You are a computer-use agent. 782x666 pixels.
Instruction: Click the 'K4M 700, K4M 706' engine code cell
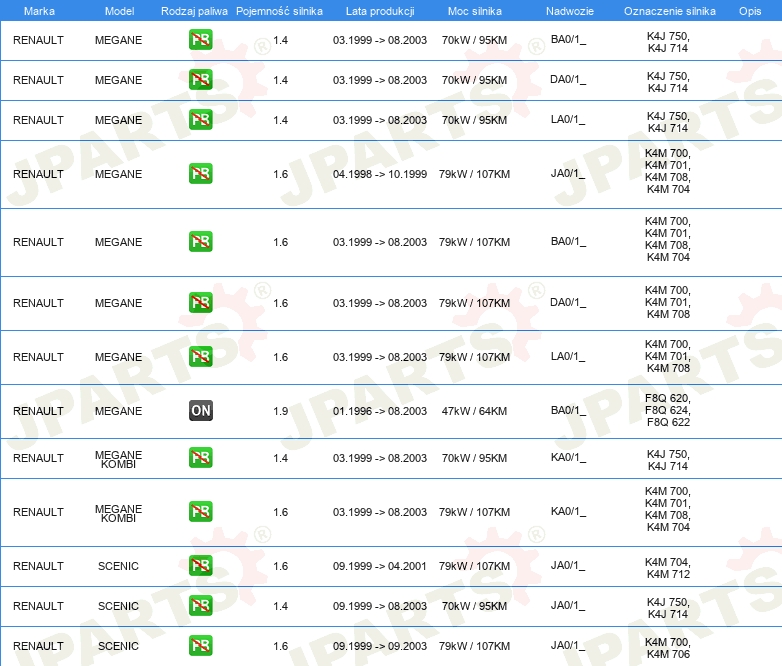coord(668,648)
